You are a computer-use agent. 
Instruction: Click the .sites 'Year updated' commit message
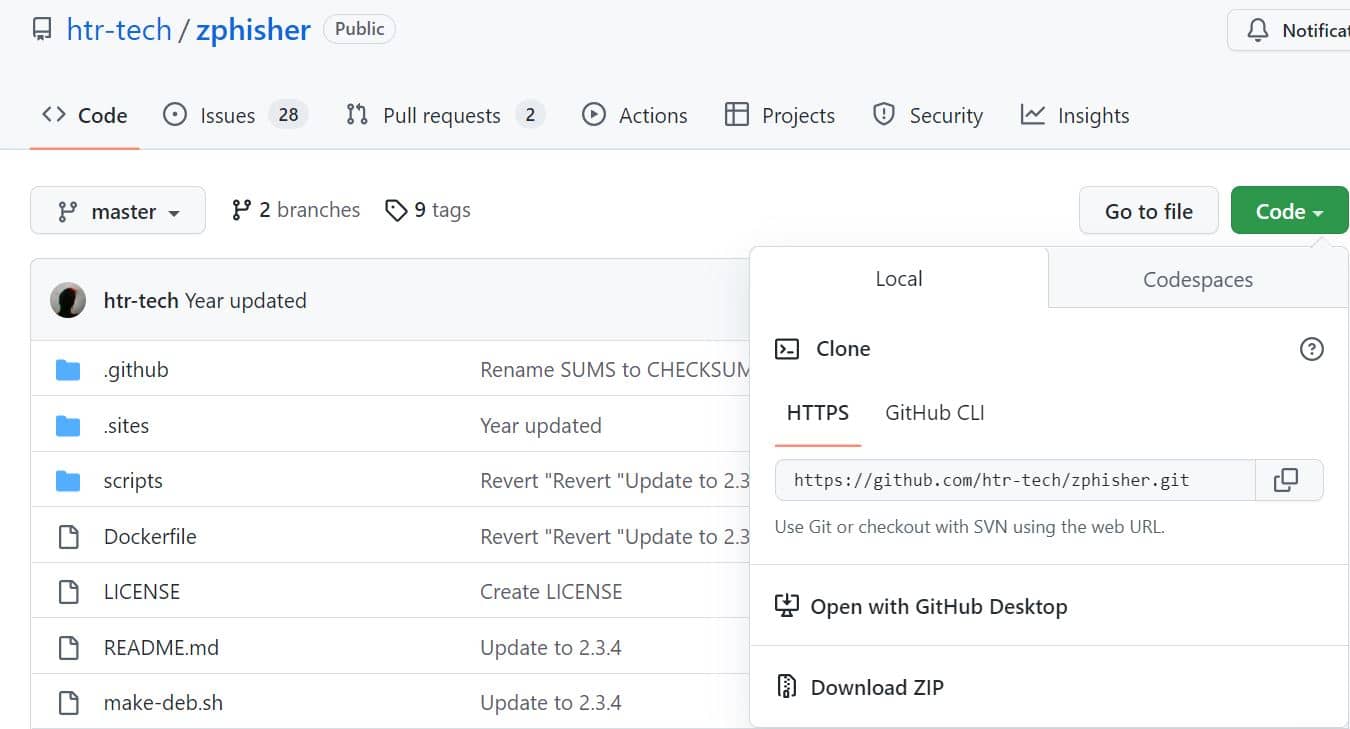[x=541, y=426]
